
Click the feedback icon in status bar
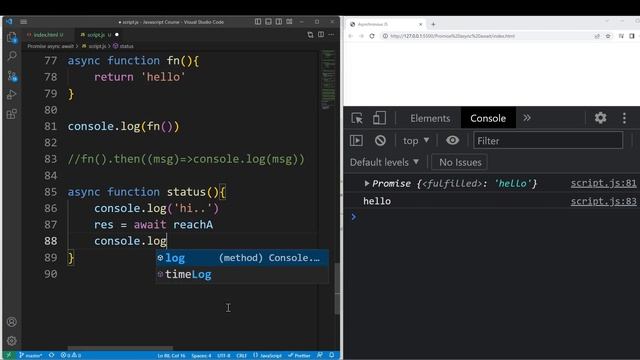point(320,355)
